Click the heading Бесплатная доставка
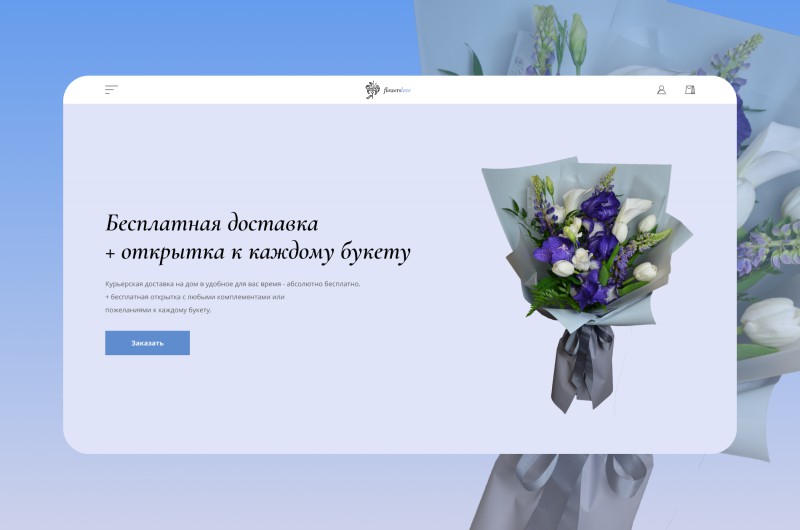The height and width of the screenshot is (530, 800). tap(212, 223)
